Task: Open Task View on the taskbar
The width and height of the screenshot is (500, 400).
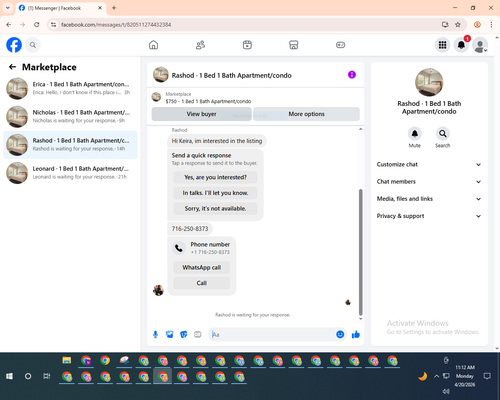Action: 47,376
